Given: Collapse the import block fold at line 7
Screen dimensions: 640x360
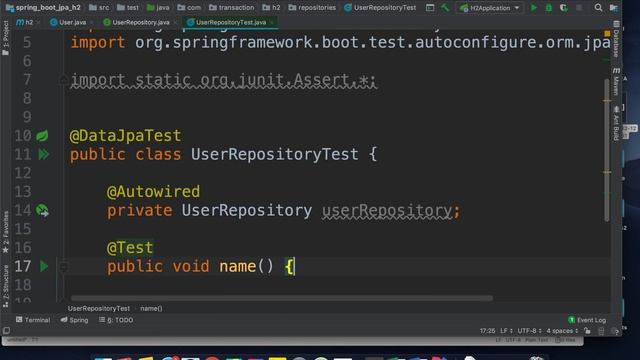Looking at the screenshot, I should click(63, 80).
